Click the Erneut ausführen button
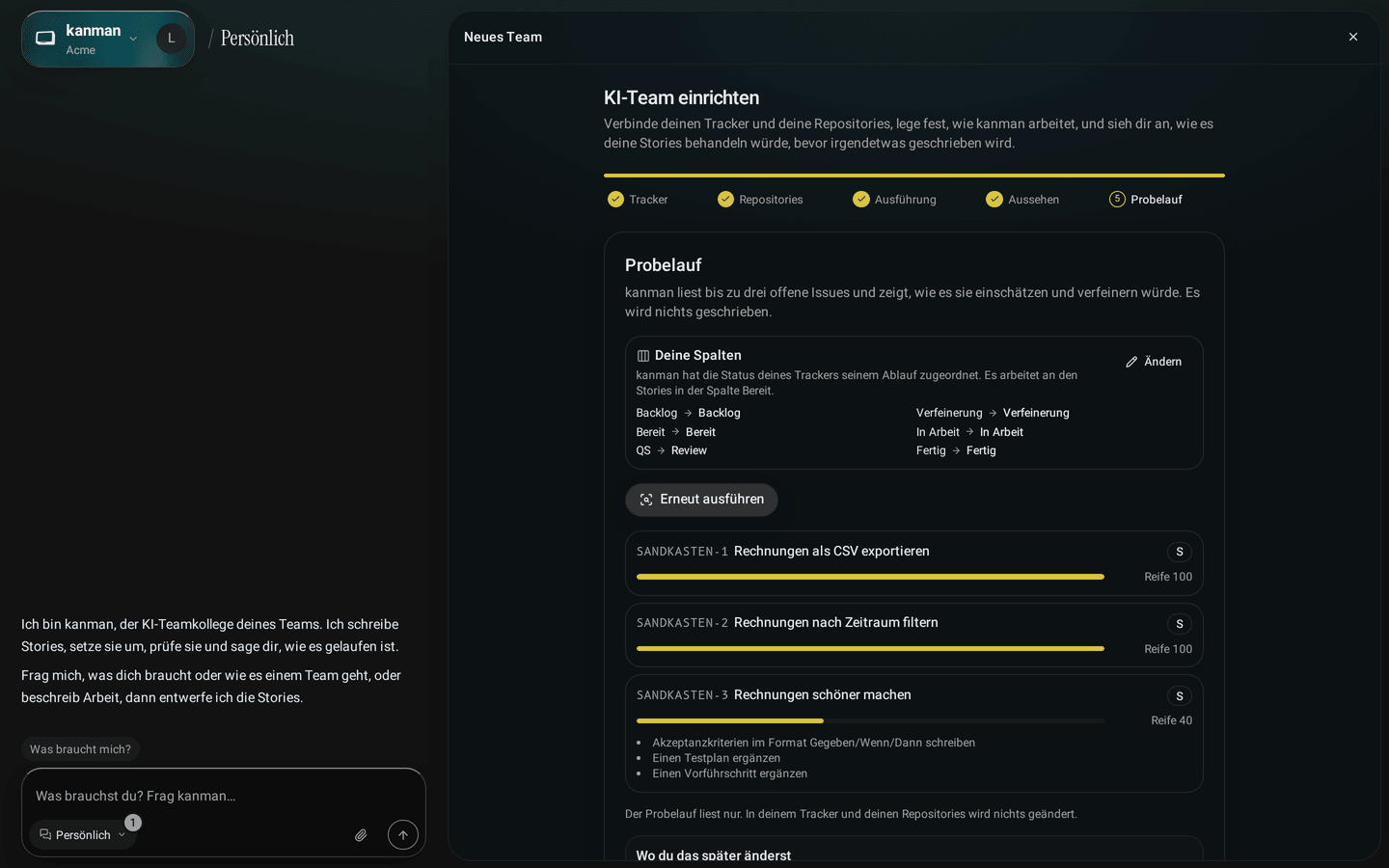Image resolution: width=1389 pixels, height=868 pixels. point(701,500)
